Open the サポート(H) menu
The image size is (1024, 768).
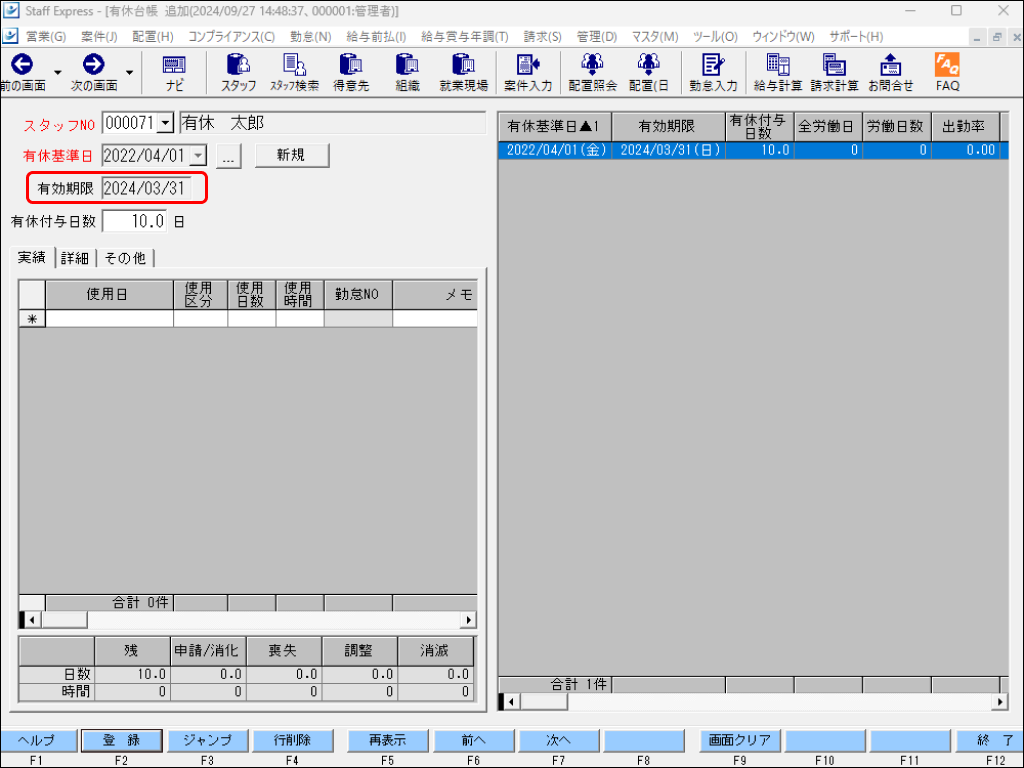856,37
